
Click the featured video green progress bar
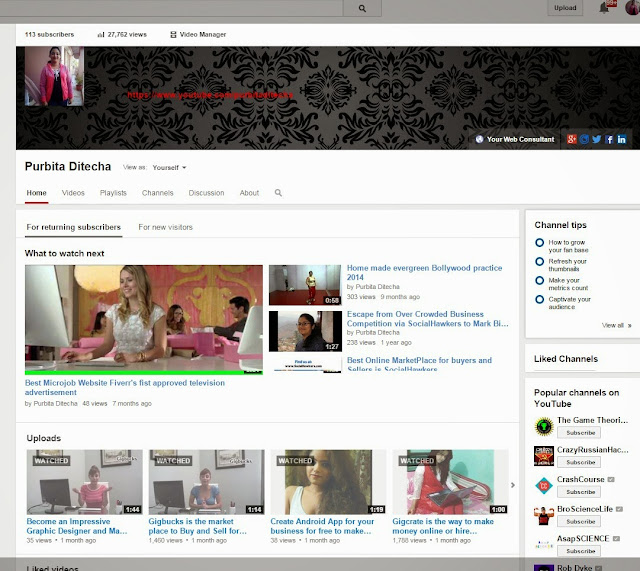pyautogui.click(x=144, y=373)
